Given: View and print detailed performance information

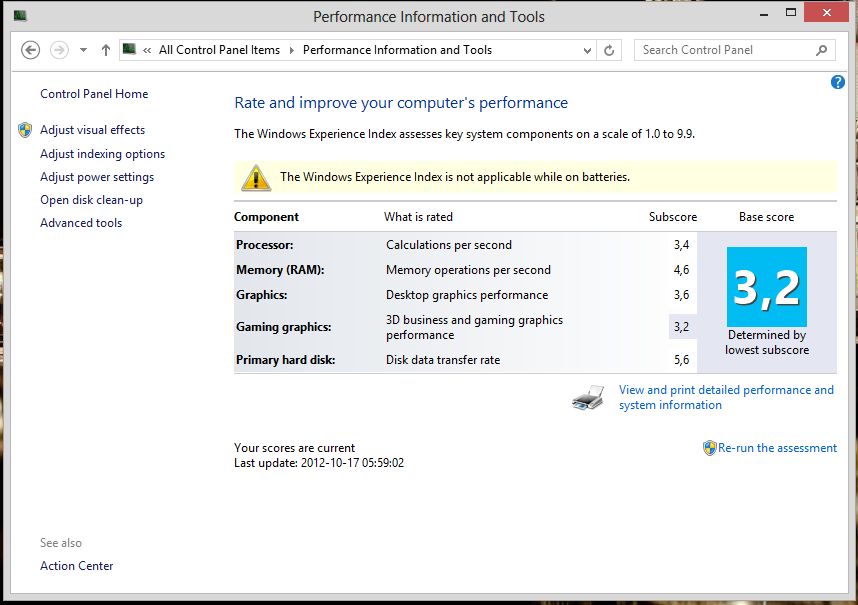Looking at the screenshot, I should (726, 397).
